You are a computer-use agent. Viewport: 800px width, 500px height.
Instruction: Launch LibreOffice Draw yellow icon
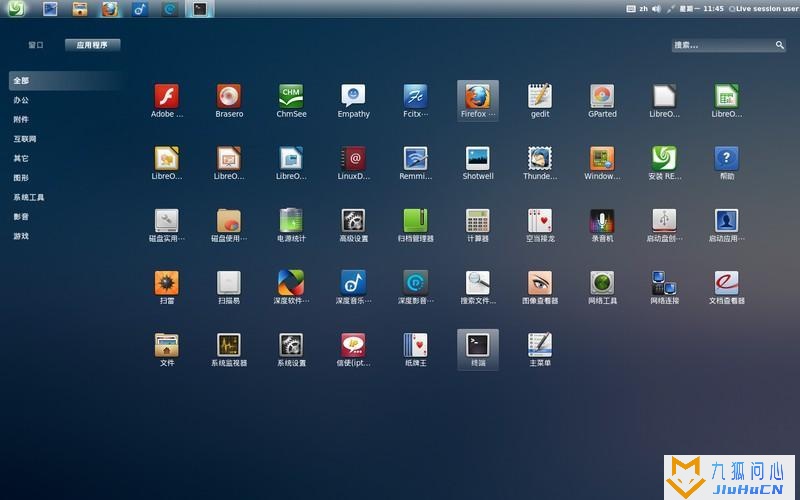pos(167,163)
